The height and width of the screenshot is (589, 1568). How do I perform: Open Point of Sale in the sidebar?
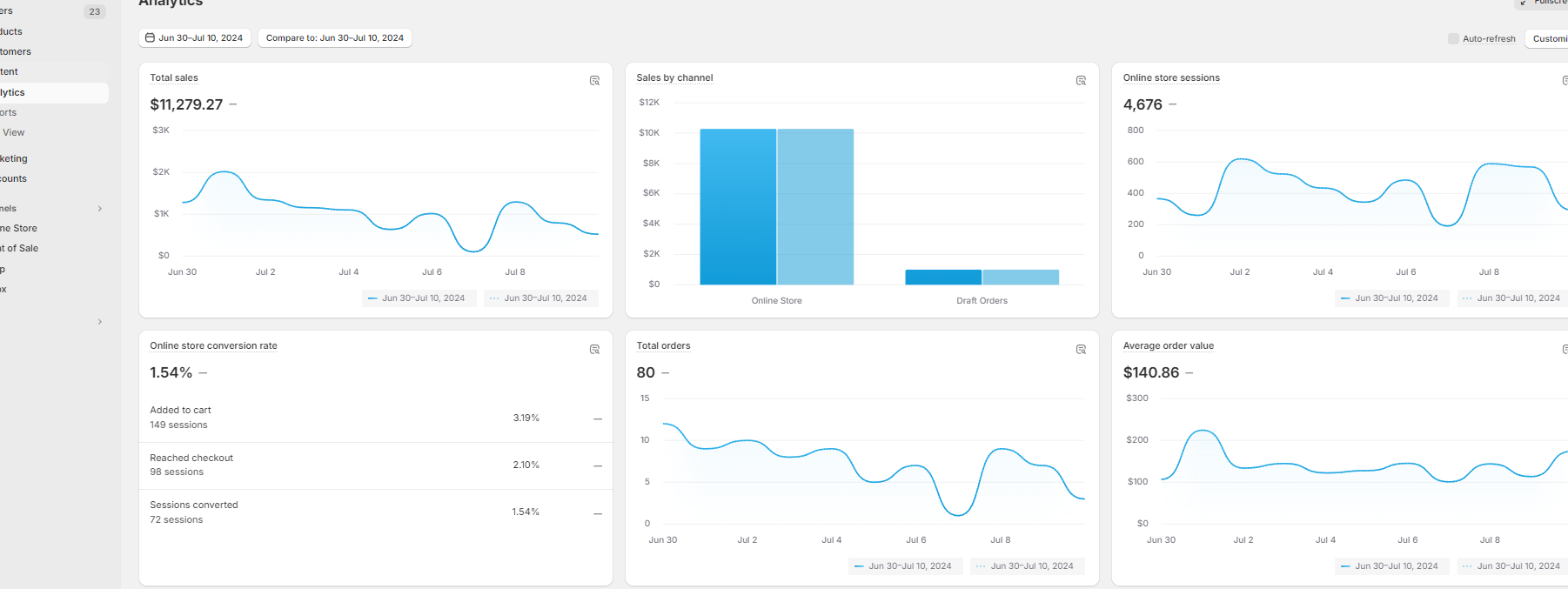click(x=21, y=249)
